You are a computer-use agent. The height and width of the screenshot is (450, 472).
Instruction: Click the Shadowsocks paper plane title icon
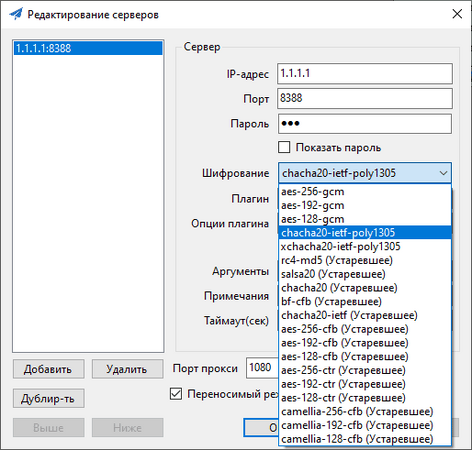[x=16, y=14]
